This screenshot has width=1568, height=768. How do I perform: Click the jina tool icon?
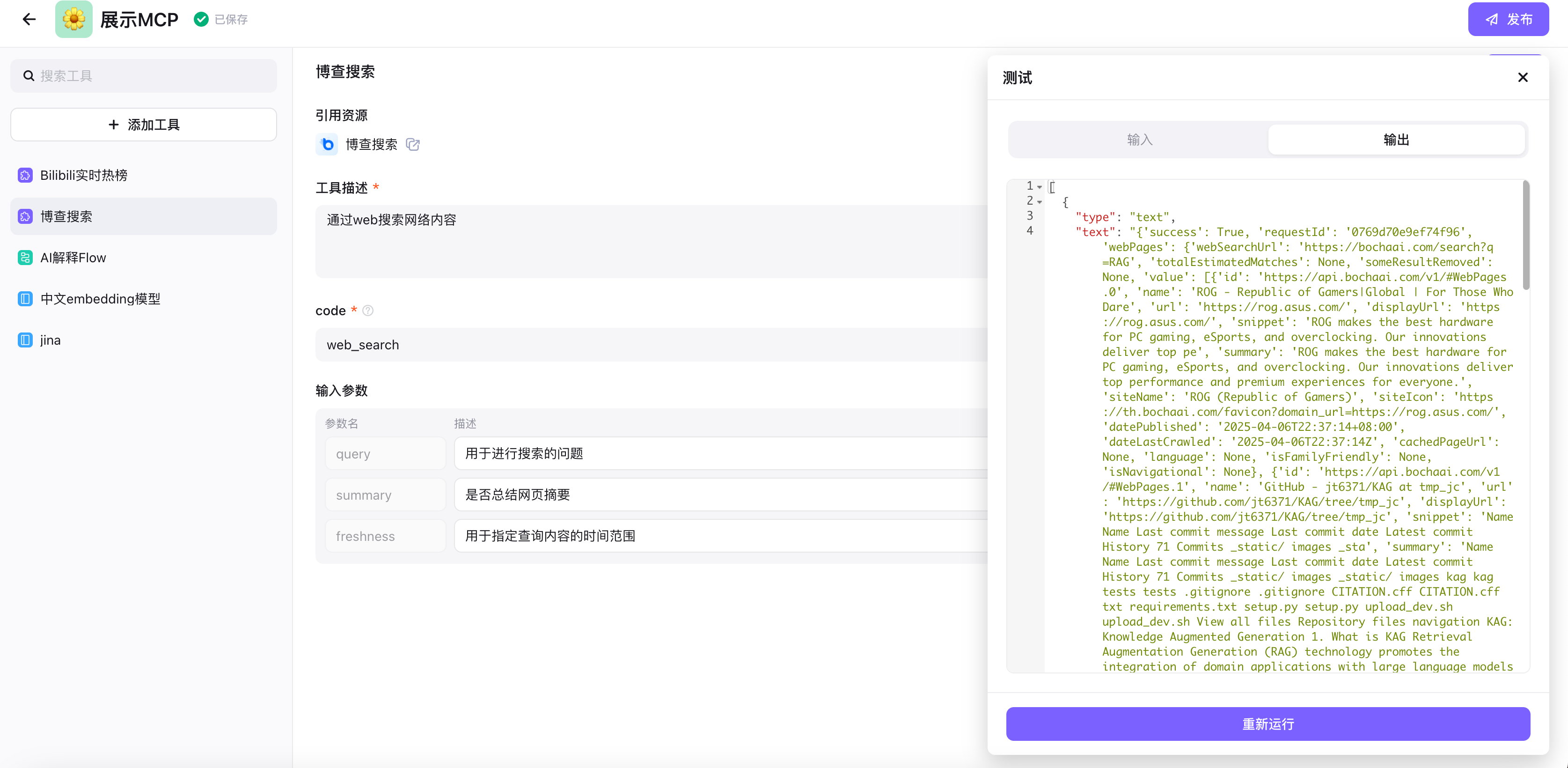tap(25, 340)
